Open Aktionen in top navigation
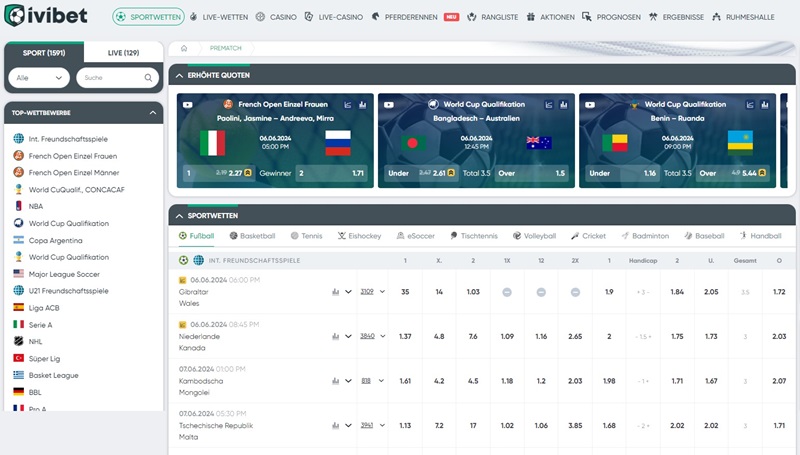The width and height of the screenshot is (800, 455). 551,17
